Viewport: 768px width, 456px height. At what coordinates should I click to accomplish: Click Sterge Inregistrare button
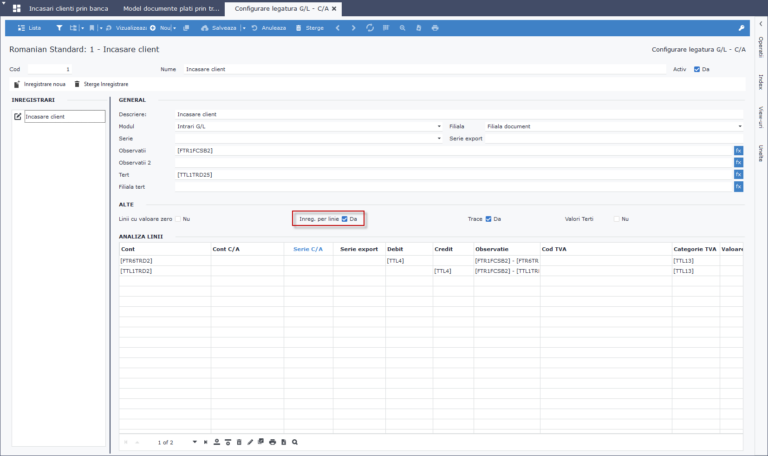pyautogui.click(x=101, y=84)
